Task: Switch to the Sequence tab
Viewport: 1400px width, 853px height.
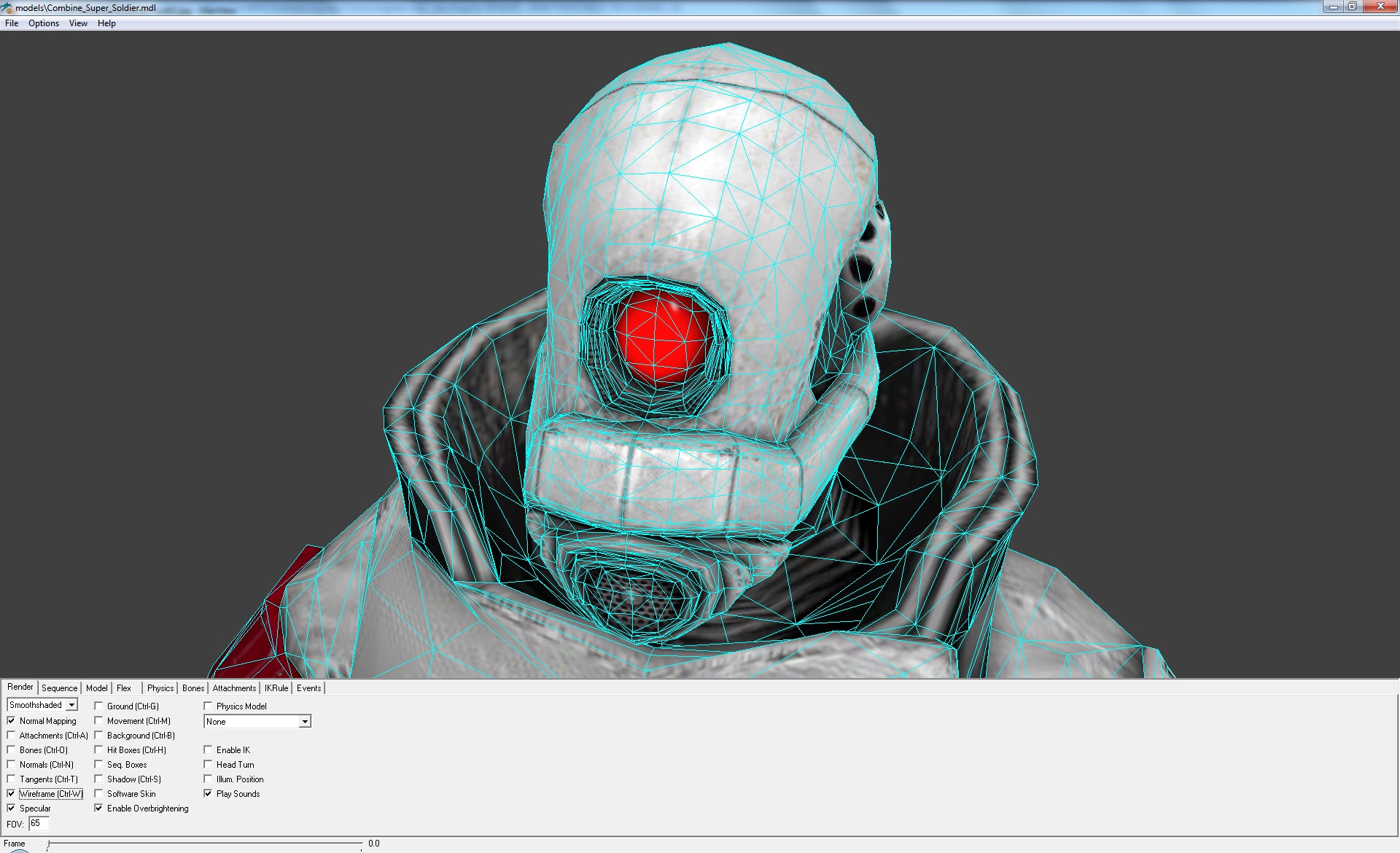Action: point(59,688)
